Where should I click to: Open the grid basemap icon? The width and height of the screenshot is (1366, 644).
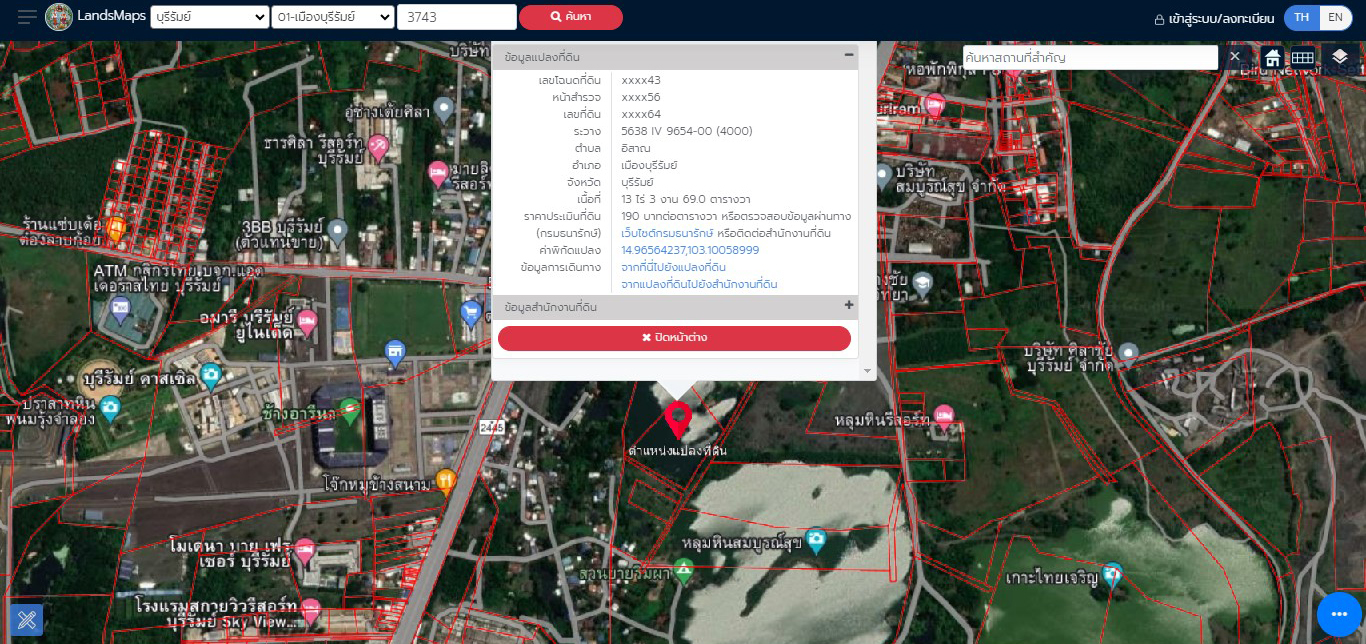[x=1302, y=57]
